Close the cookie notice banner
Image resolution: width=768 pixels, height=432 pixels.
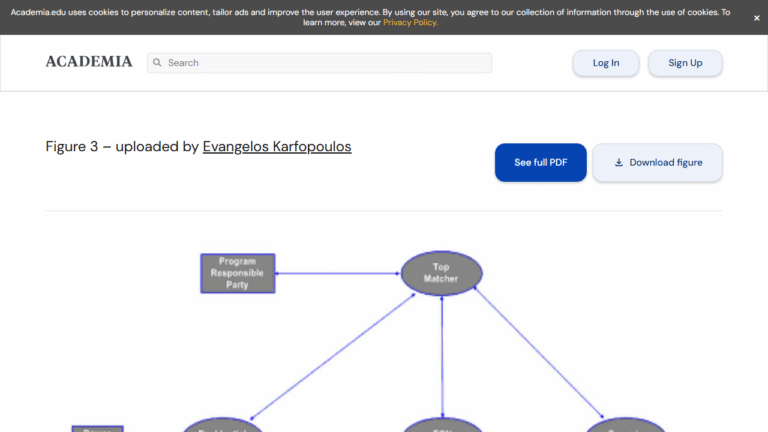(756, 17)
